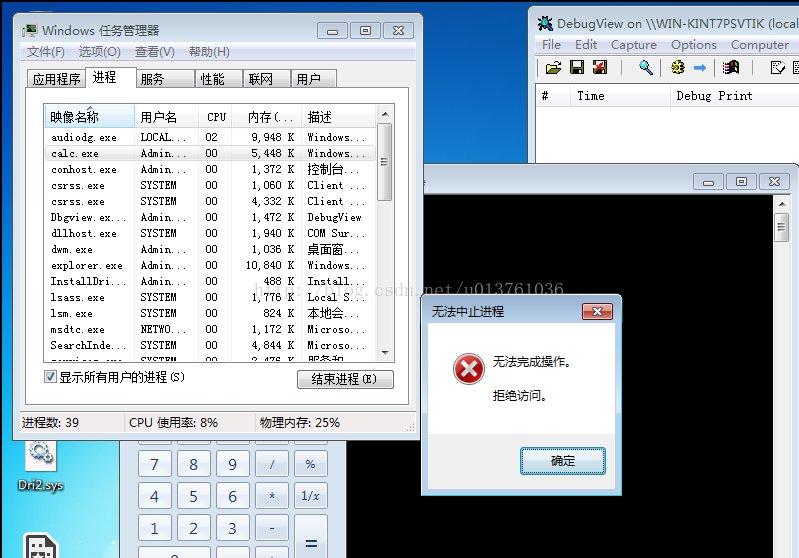Click the DebugView bug icon in title bar
Image resolution: width=799 pixels, height=558 pixels.
click(x=545, y=23)
